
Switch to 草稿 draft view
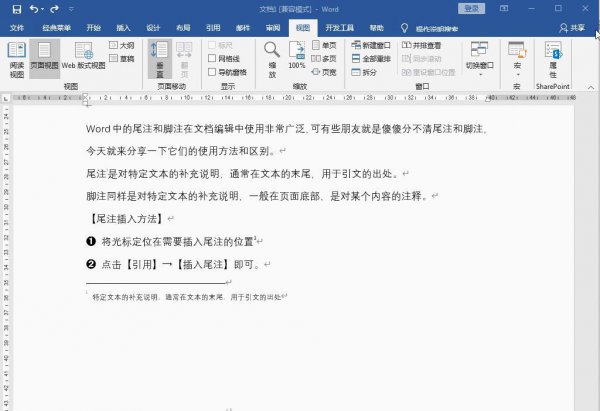[122, 59]
